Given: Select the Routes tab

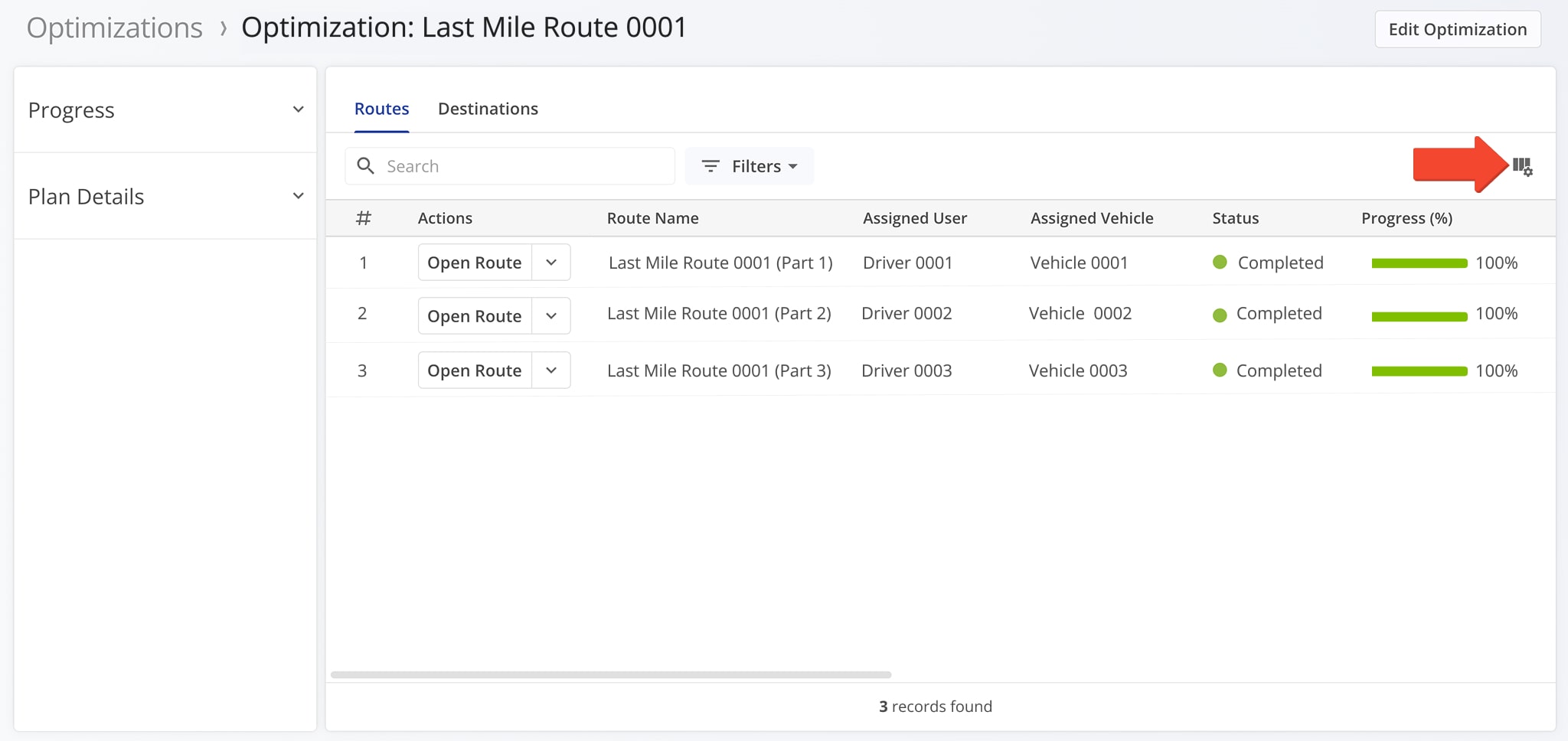Looking at the screenshot, I should click(381, 109).
